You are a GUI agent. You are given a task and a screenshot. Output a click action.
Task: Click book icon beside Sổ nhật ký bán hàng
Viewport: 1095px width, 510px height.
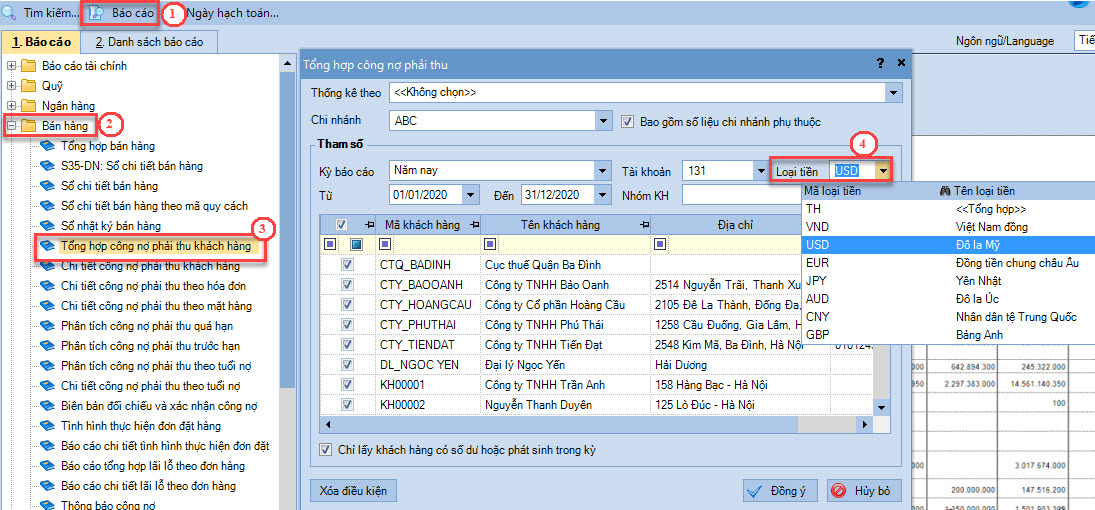47,226
